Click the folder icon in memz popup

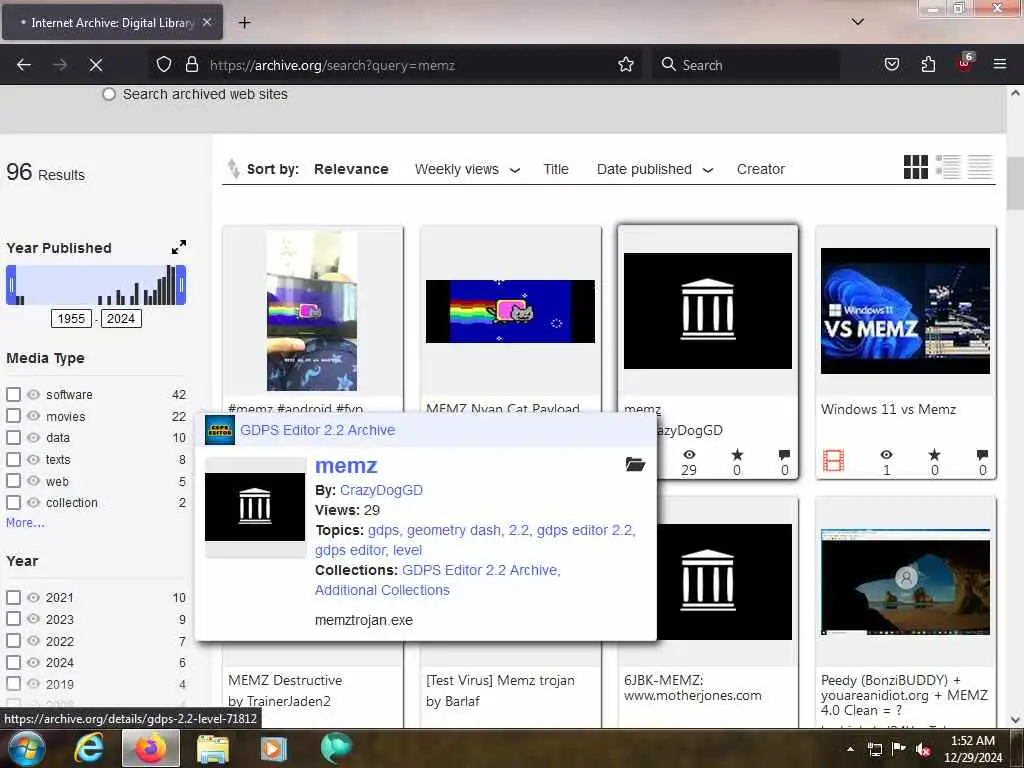(x=635, y=464)
